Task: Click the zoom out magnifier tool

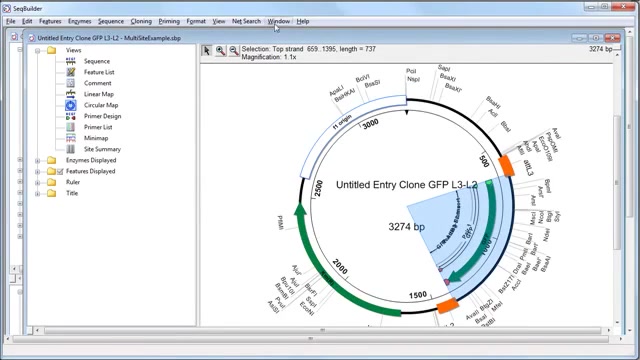Action: pyautogui.click(x=234, y=51)
